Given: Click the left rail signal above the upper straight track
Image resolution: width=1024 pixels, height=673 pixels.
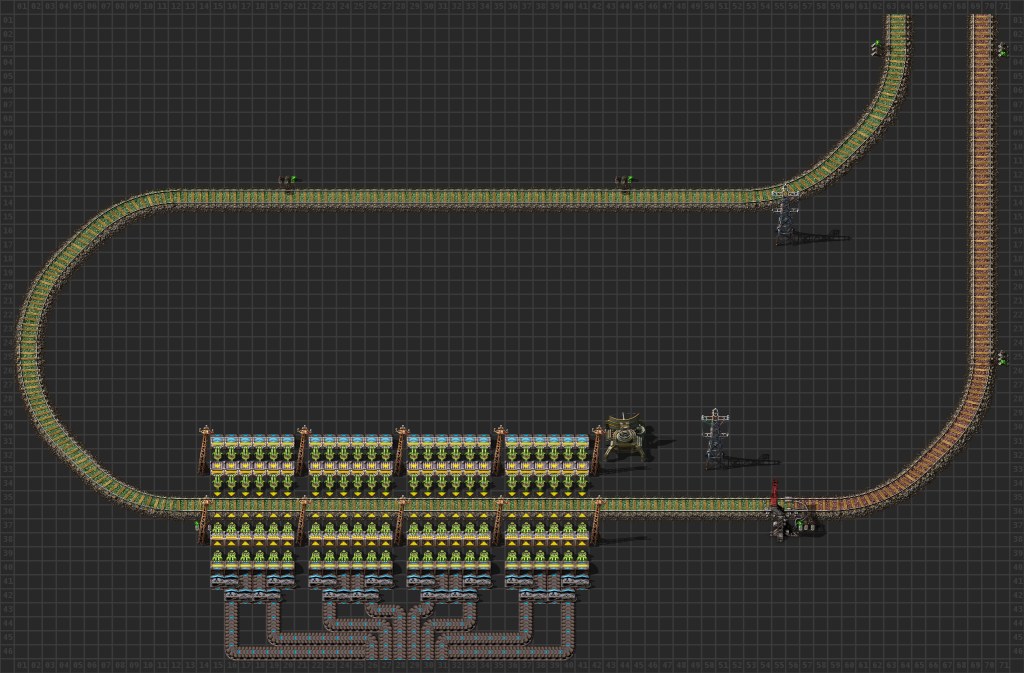Looking at the screenshot, I should click(x=287, y=181).
